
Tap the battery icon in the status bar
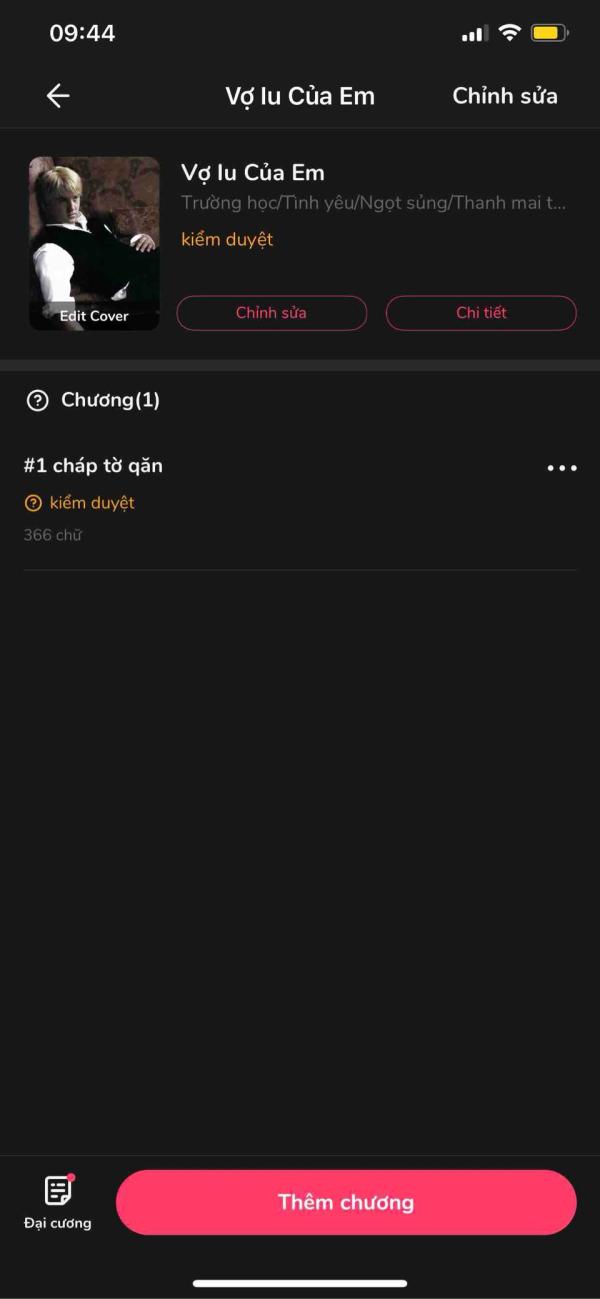[550, 33]
